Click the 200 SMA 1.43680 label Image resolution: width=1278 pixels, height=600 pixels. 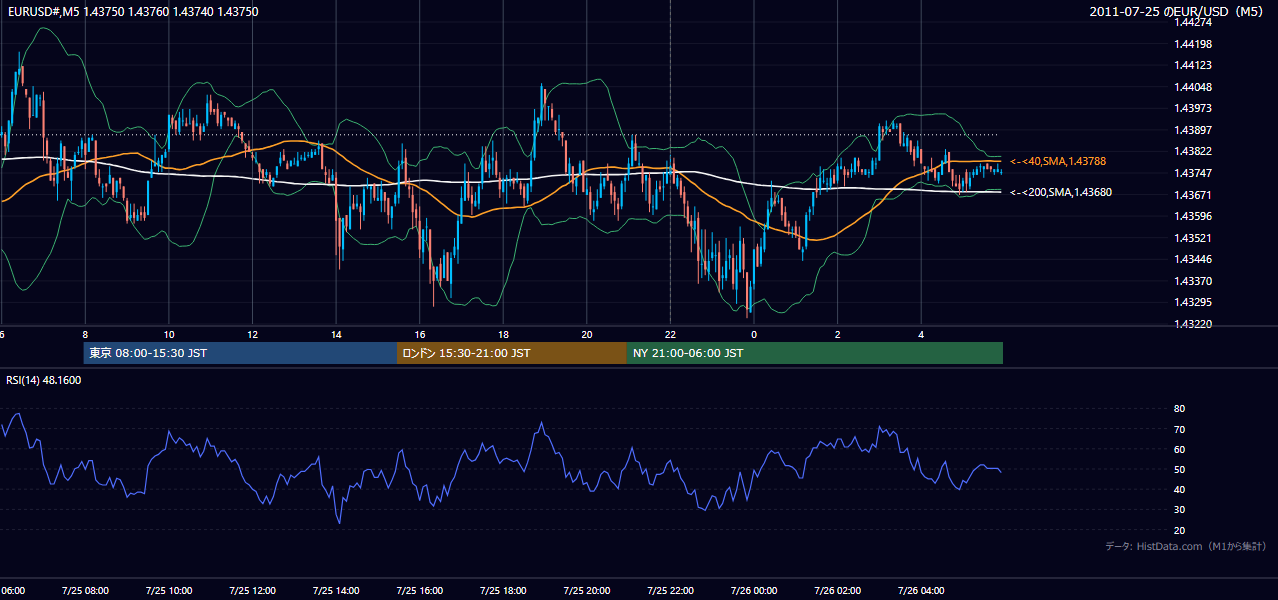[x=1061, y=192]
